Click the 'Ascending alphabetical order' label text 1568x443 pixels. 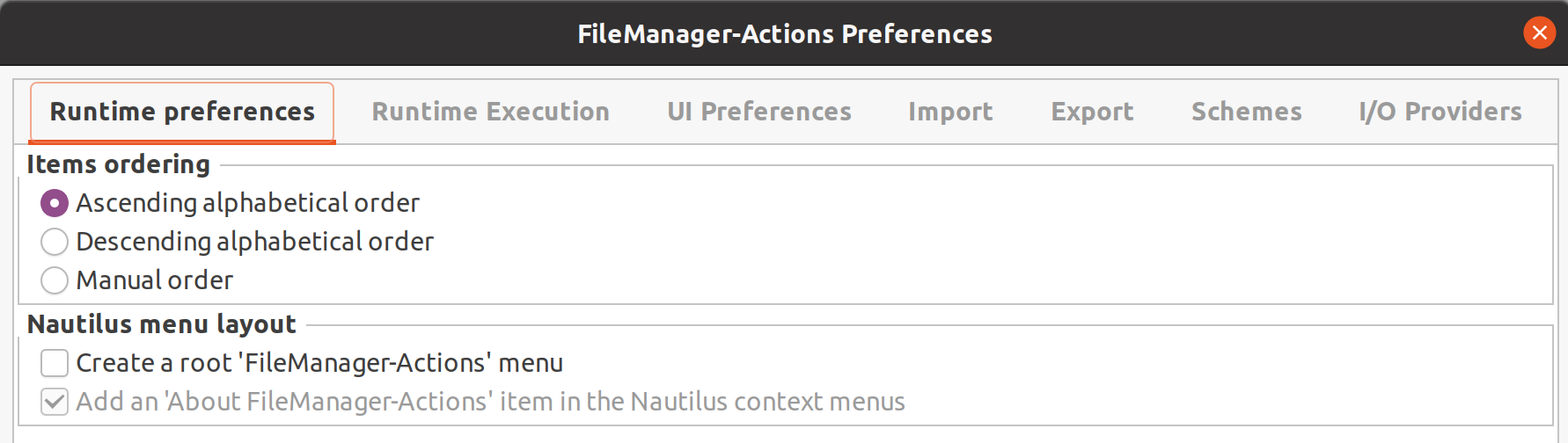click(x=248, y=203)
